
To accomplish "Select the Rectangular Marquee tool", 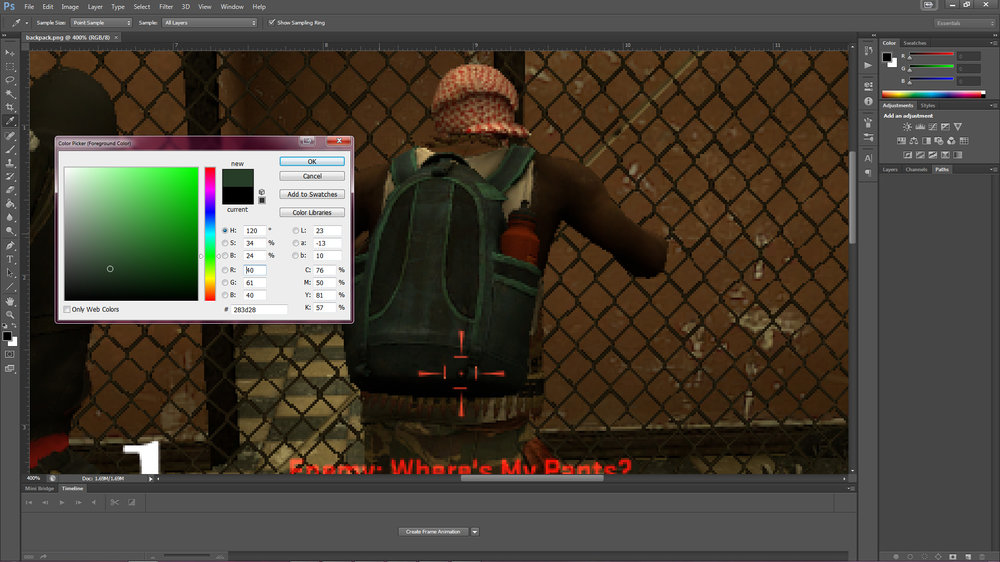I will tap(10, 66).
